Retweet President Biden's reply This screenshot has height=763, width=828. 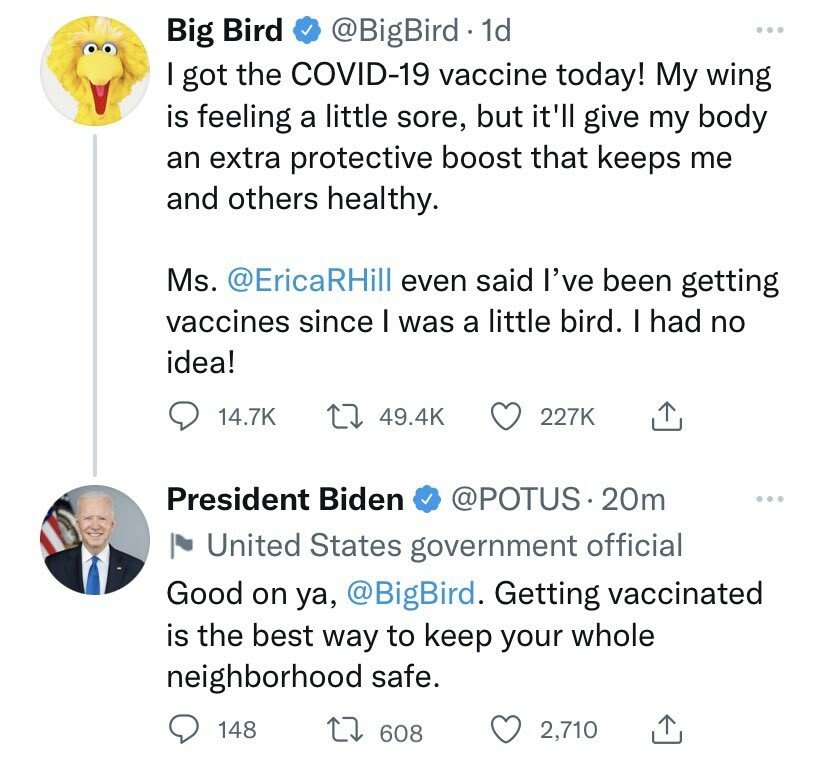pos(344,729)
